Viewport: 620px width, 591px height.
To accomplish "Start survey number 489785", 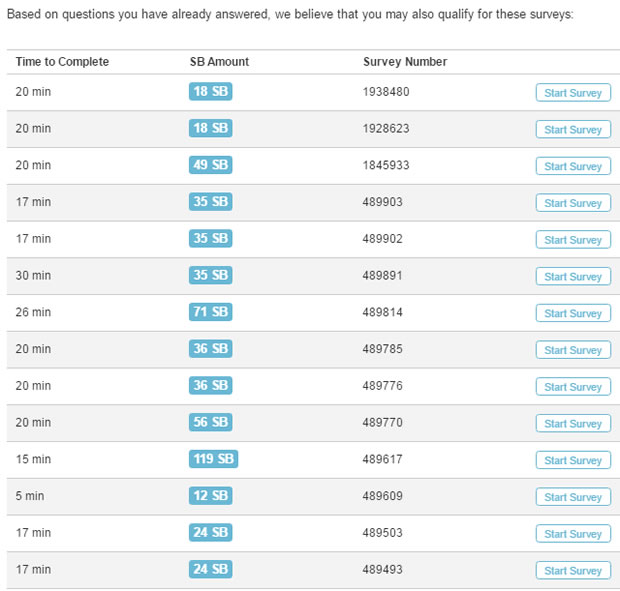I will (x=573, y=350).
